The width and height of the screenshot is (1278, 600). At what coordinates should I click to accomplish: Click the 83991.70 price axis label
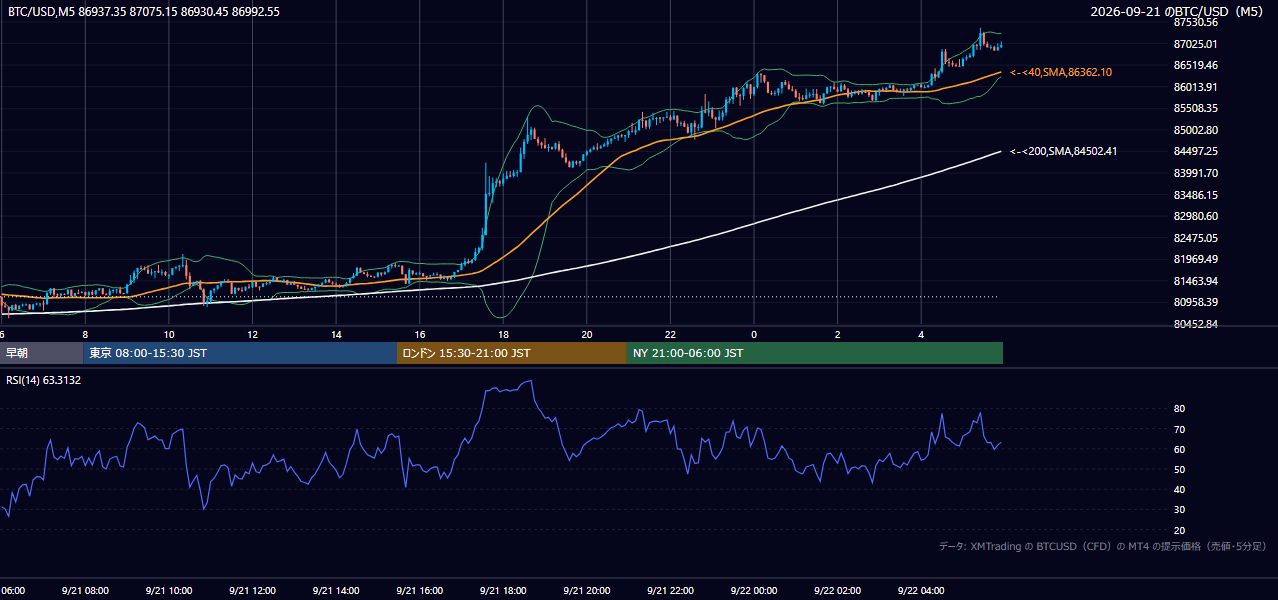coord(1196,173)
